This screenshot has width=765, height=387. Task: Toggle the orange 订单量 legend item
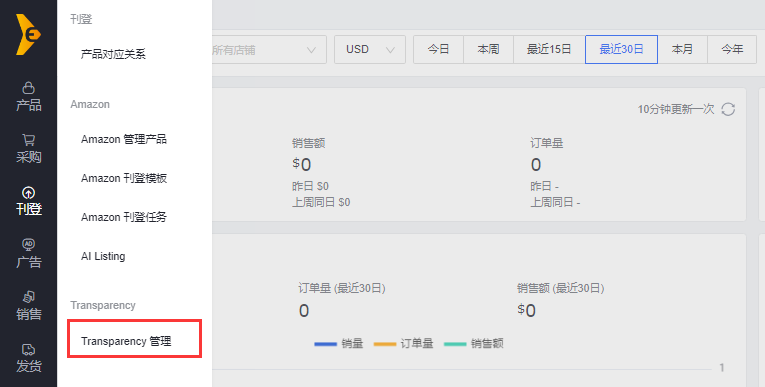403,344
